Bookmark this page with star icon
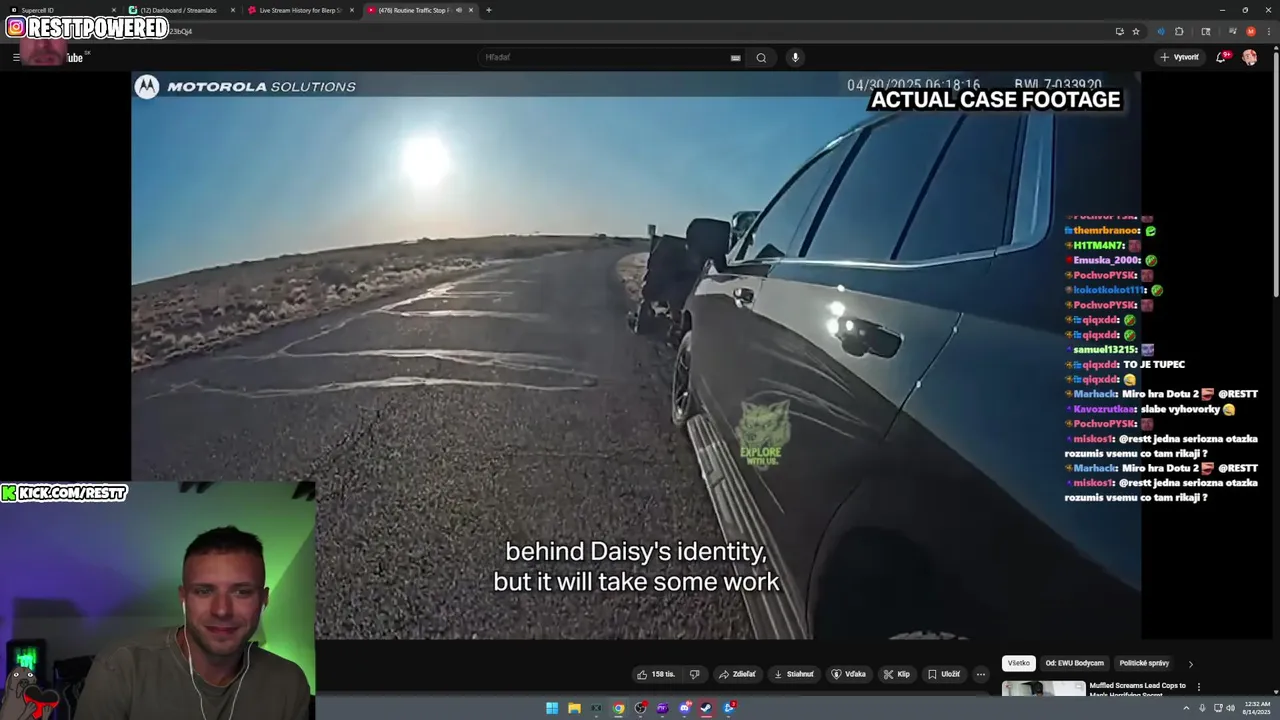This screenshot has height=720, width=1280. pyautogui.click(x=1136, y=31)
